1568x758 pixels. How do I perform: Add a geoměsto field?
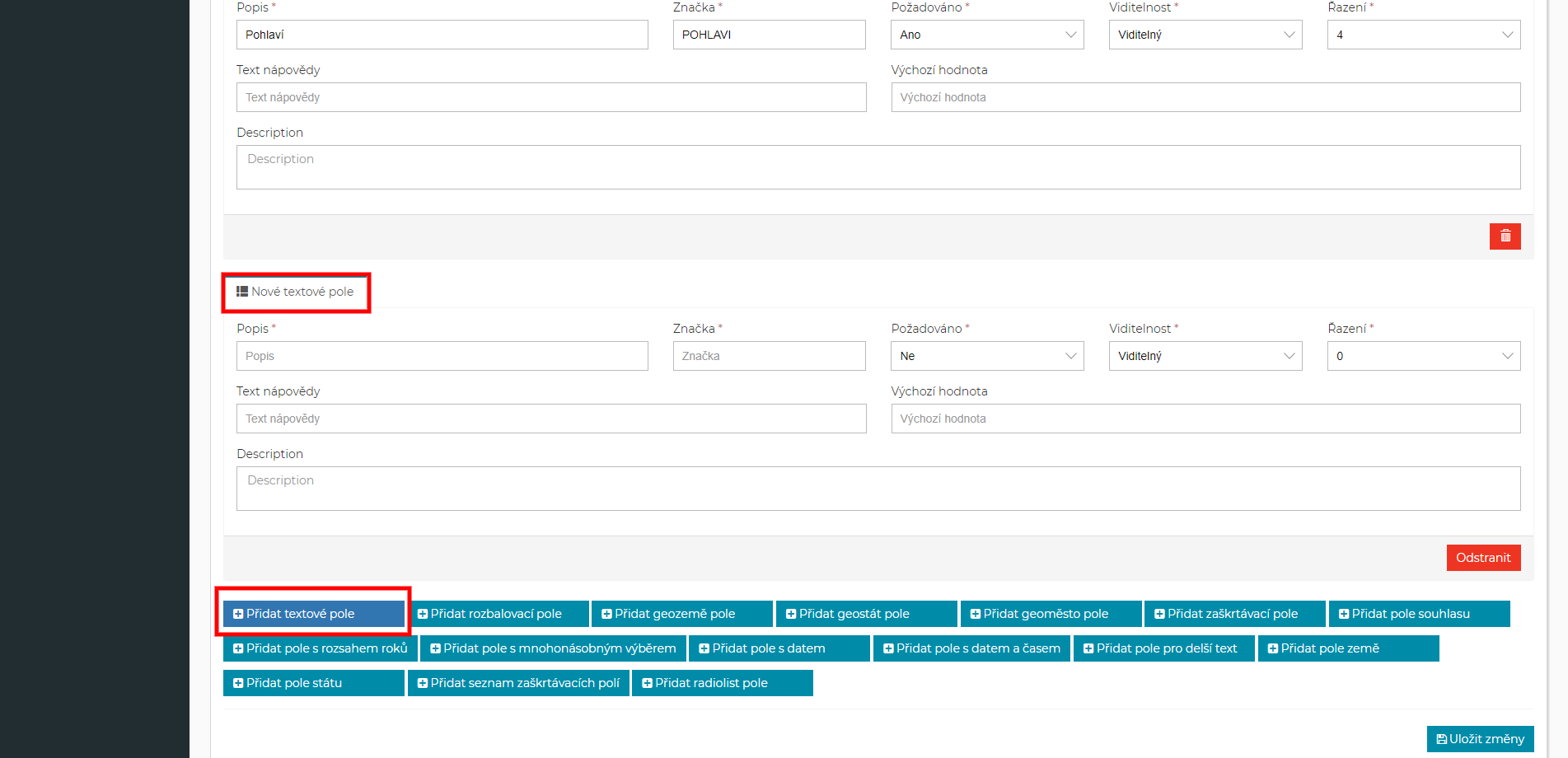pyautogui.click(x=1051, y=614)
